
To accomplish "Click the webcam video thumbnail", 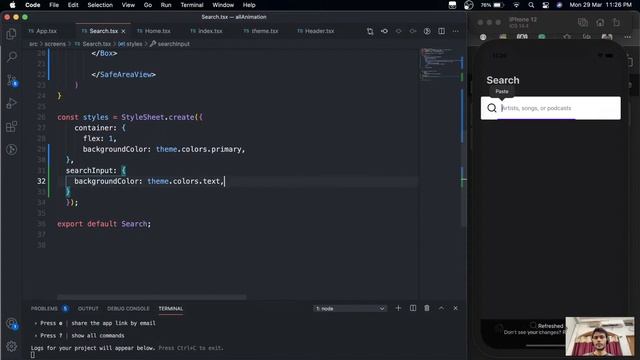I will pos(600,336).
